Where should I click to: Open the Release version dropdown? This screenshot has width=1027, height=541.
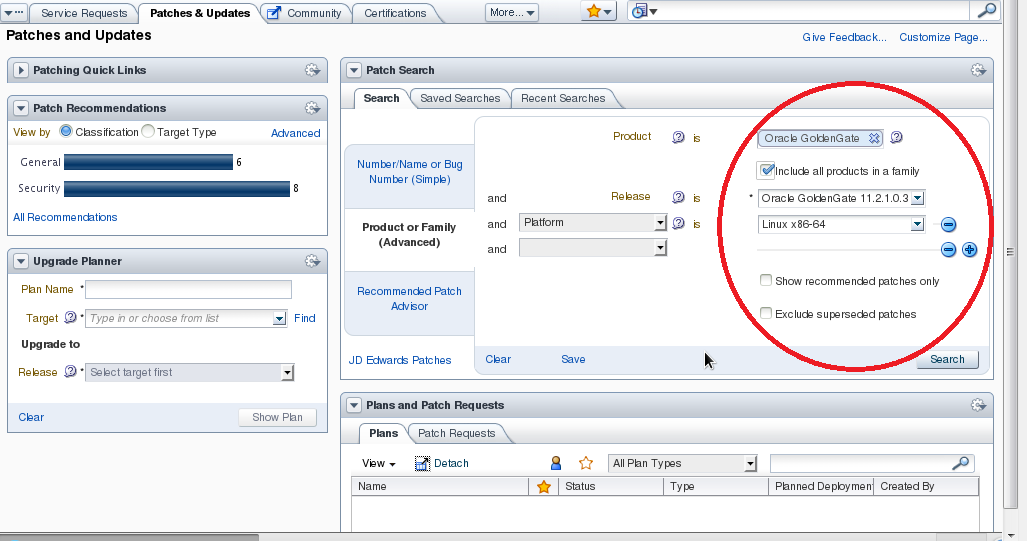click(x=917, y=198)
